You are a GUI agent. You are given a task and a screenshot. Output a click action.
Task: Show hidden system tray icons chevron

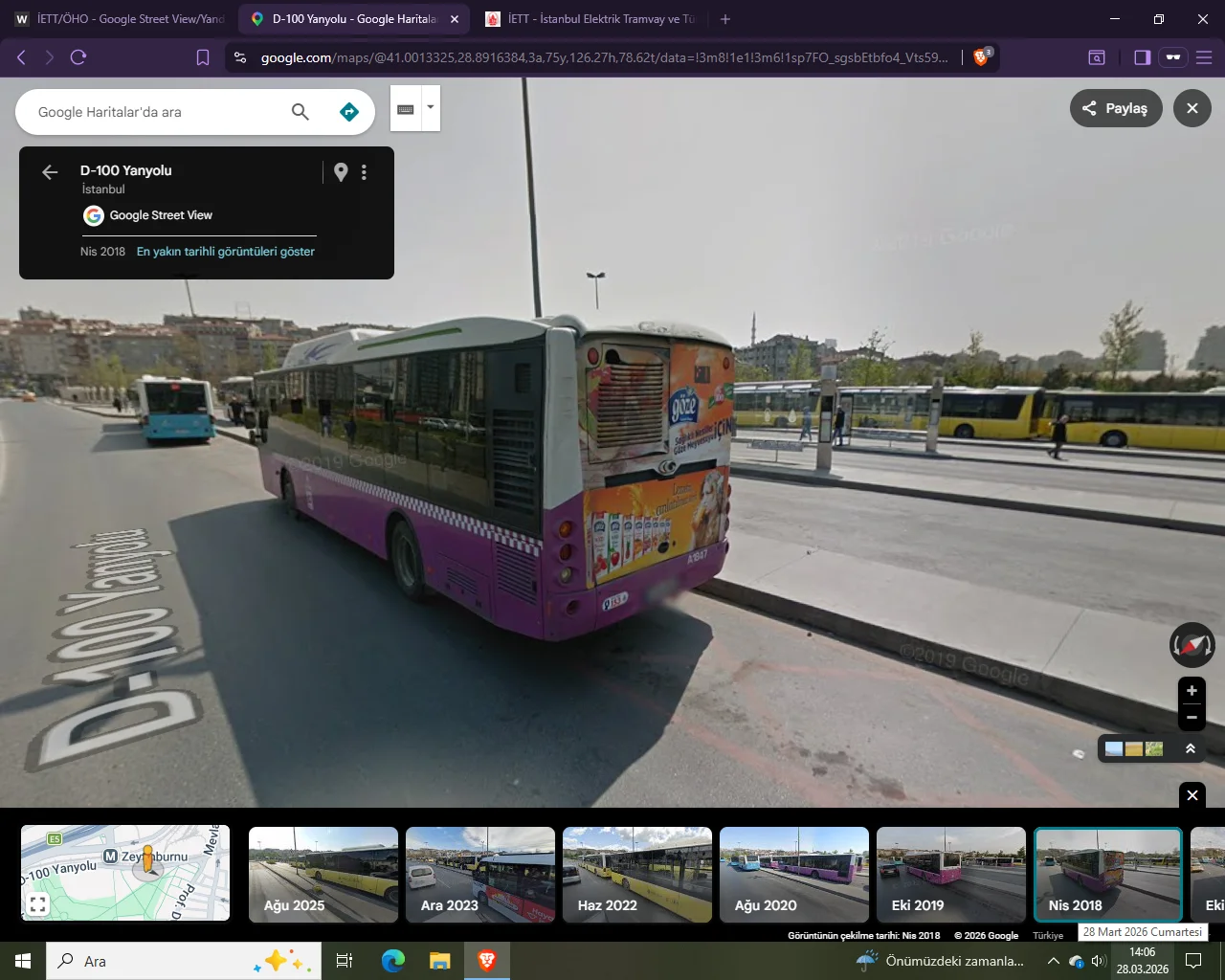tap(1053, 961)
